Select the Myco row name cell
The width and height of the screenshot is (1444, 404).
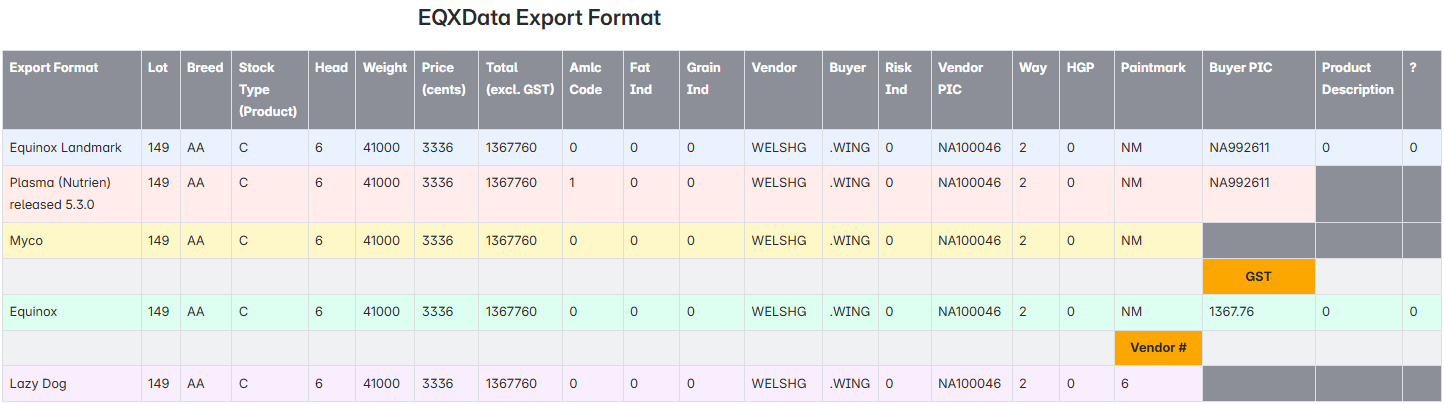click(x=71, y=241)
